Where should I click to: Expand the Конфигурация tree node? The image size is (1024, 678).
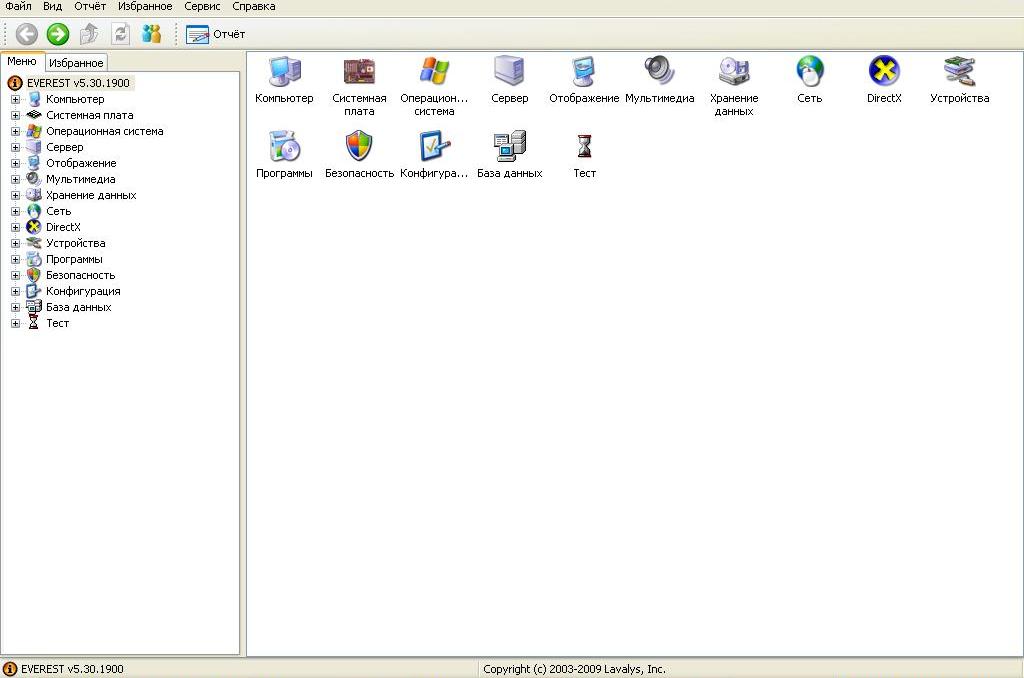pyautogui.click(x=16, y=291)
